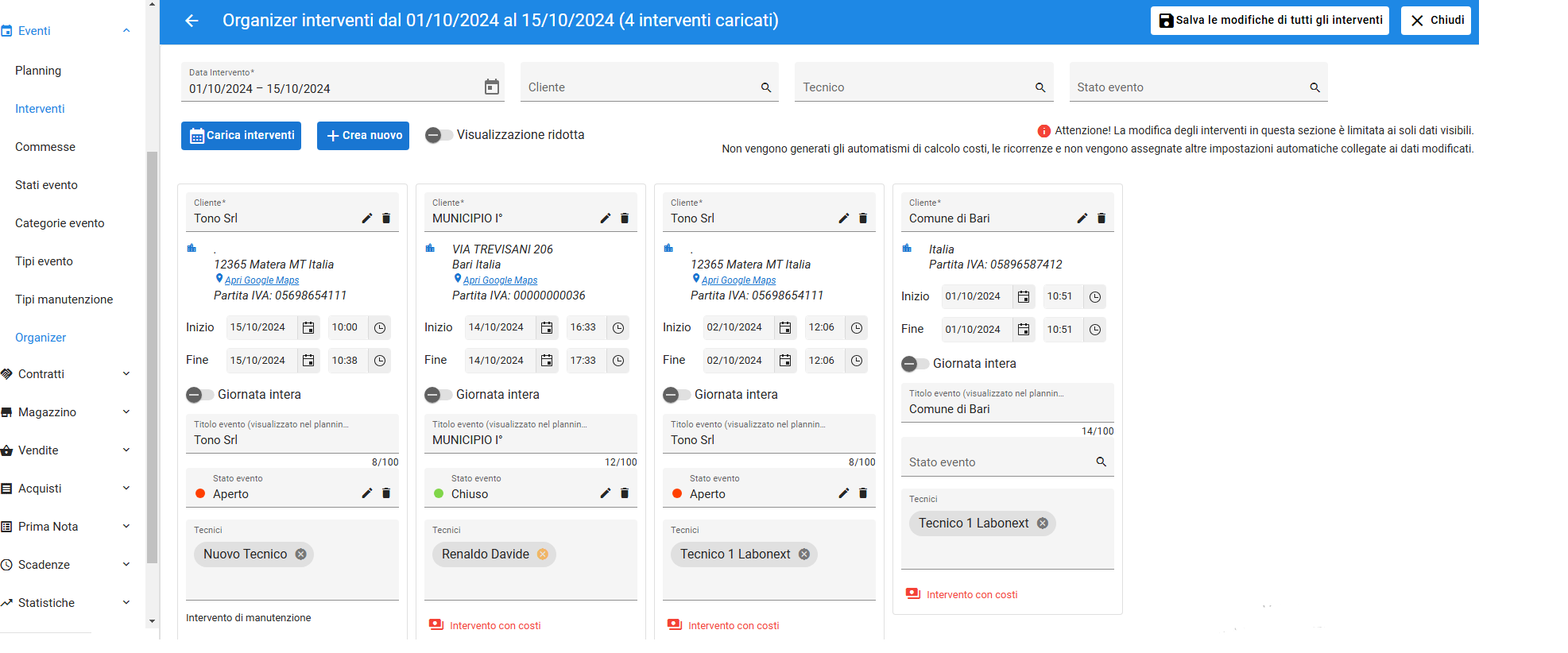Expand the Acquisti menu section
The width and height of the screenshot is (1568, 653).
[x=126, y=489]
